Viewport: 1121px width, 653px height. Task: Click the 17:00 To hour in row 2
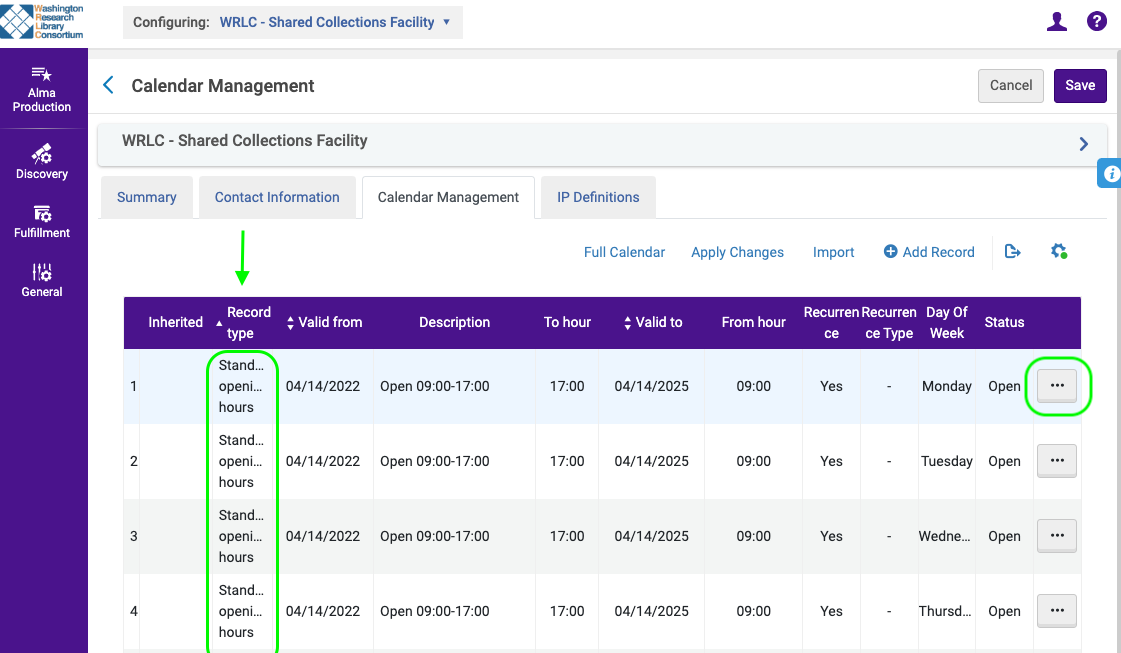[567, 461]
